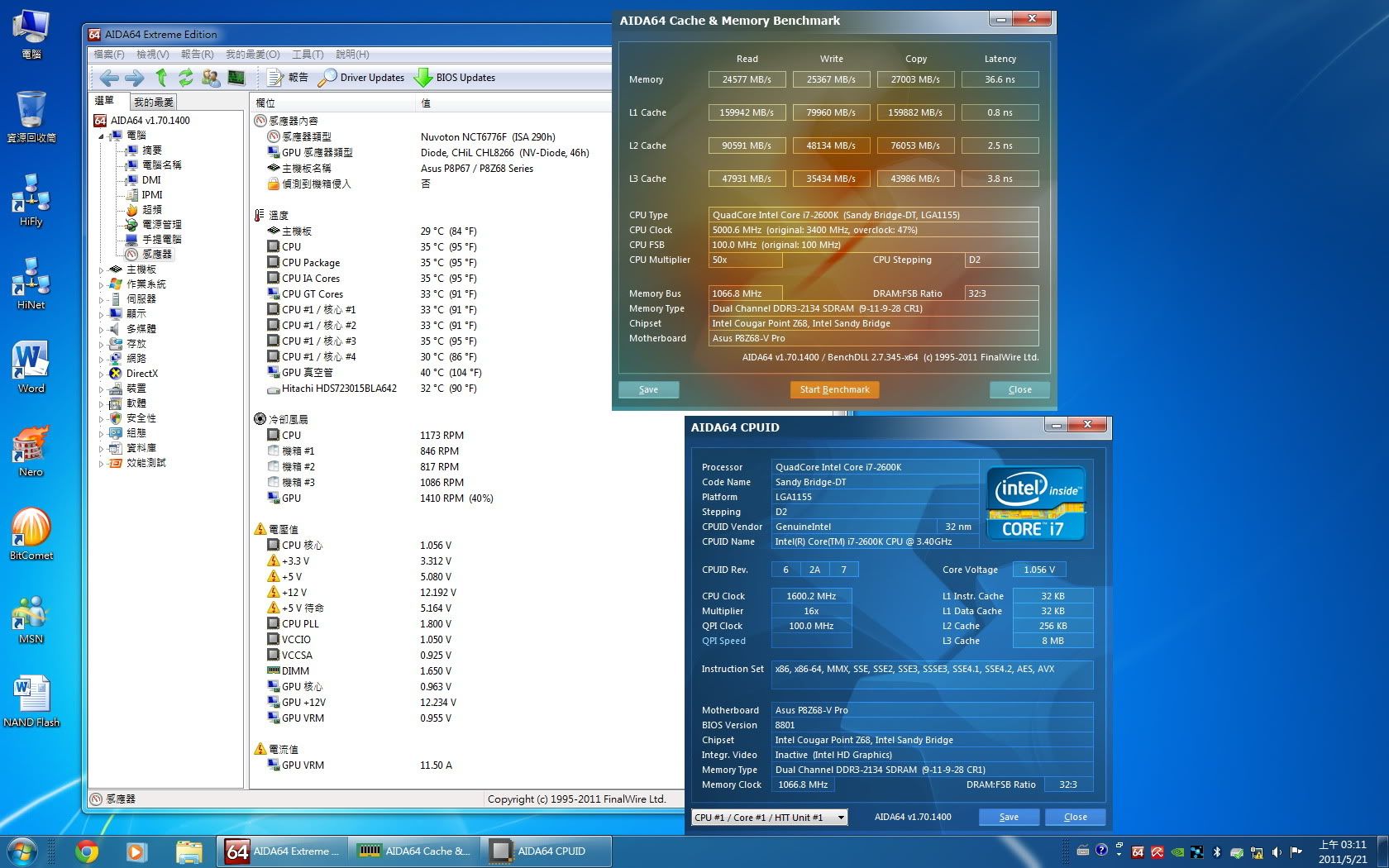
Task: Open the 檢視(V) menu
Action: (152, 55)
